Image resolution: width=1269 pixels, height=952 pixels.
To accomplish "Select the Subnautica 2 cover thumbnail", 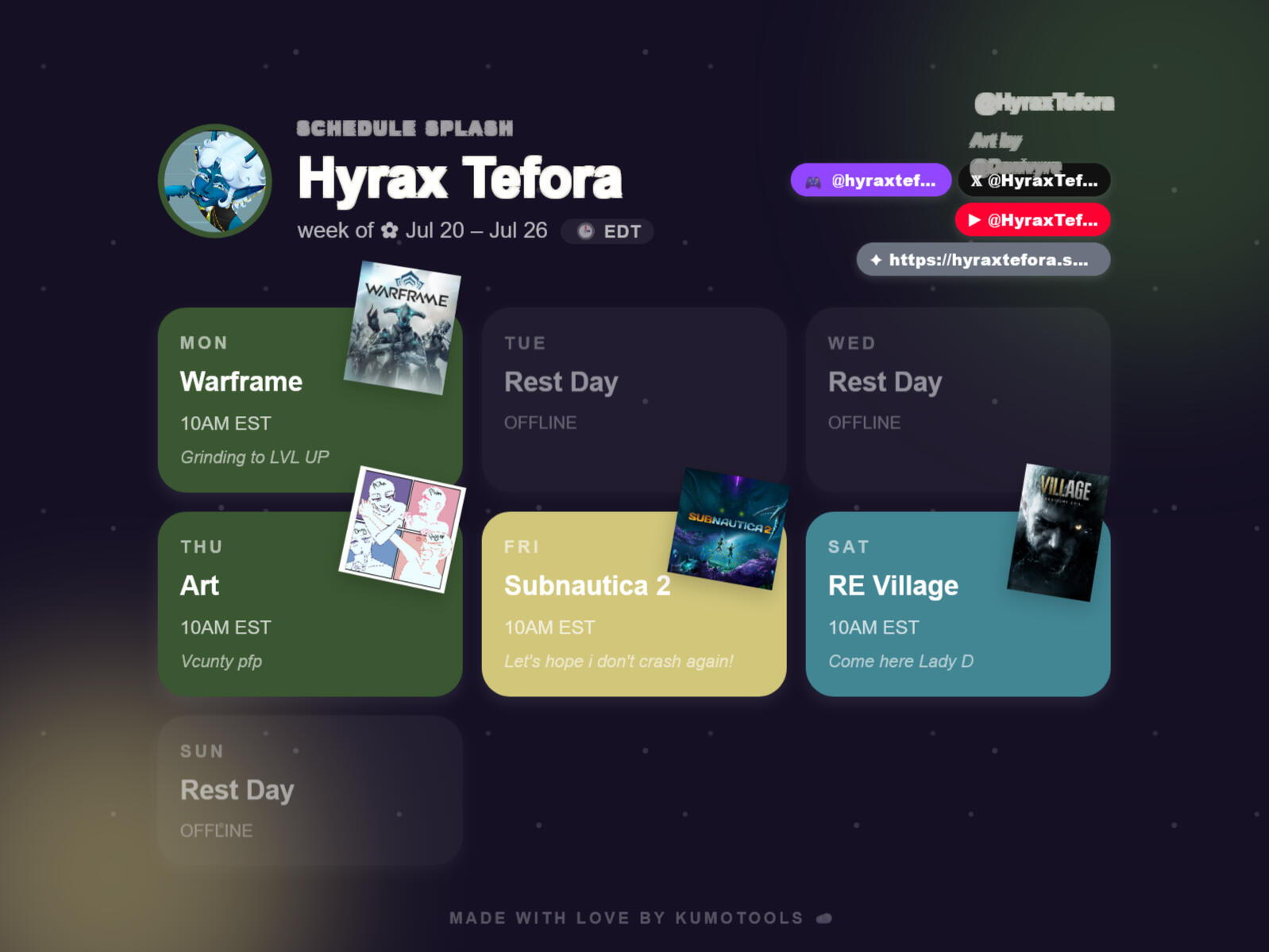I will click(x=728, y=529).
